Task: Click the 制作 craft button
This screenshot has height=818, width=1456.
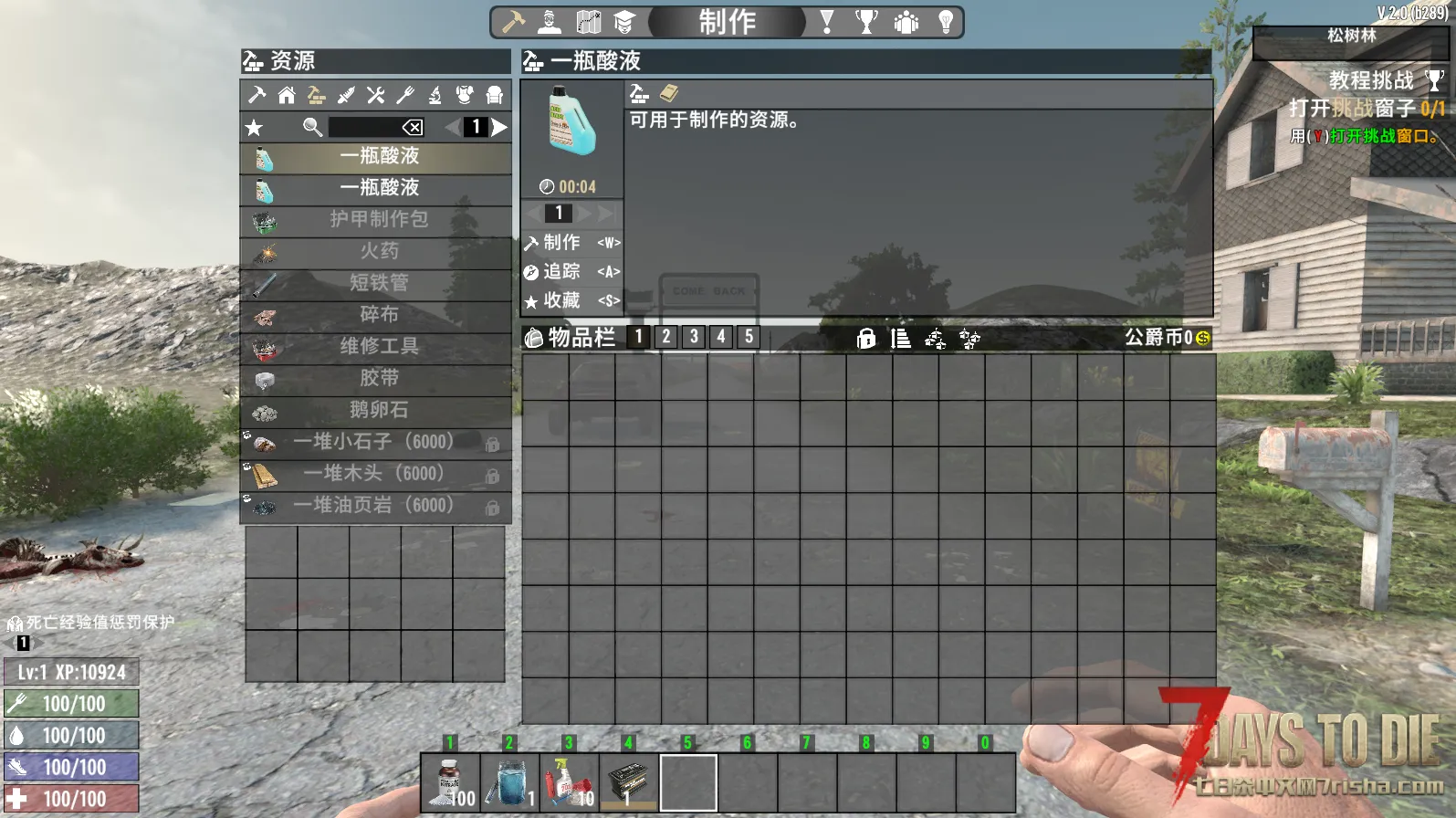Action: 571,243
